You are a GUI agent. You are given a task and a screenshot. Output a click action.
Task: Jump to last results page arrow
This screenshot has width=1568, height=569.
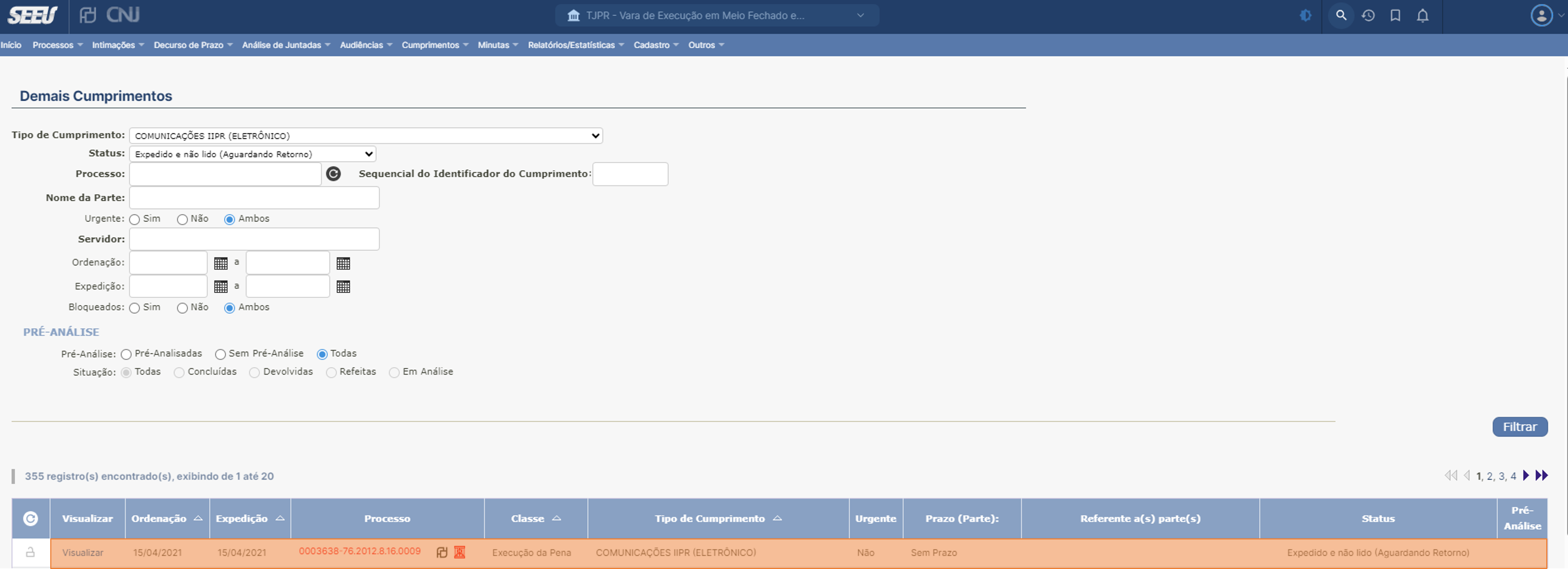click(1542, 475)
